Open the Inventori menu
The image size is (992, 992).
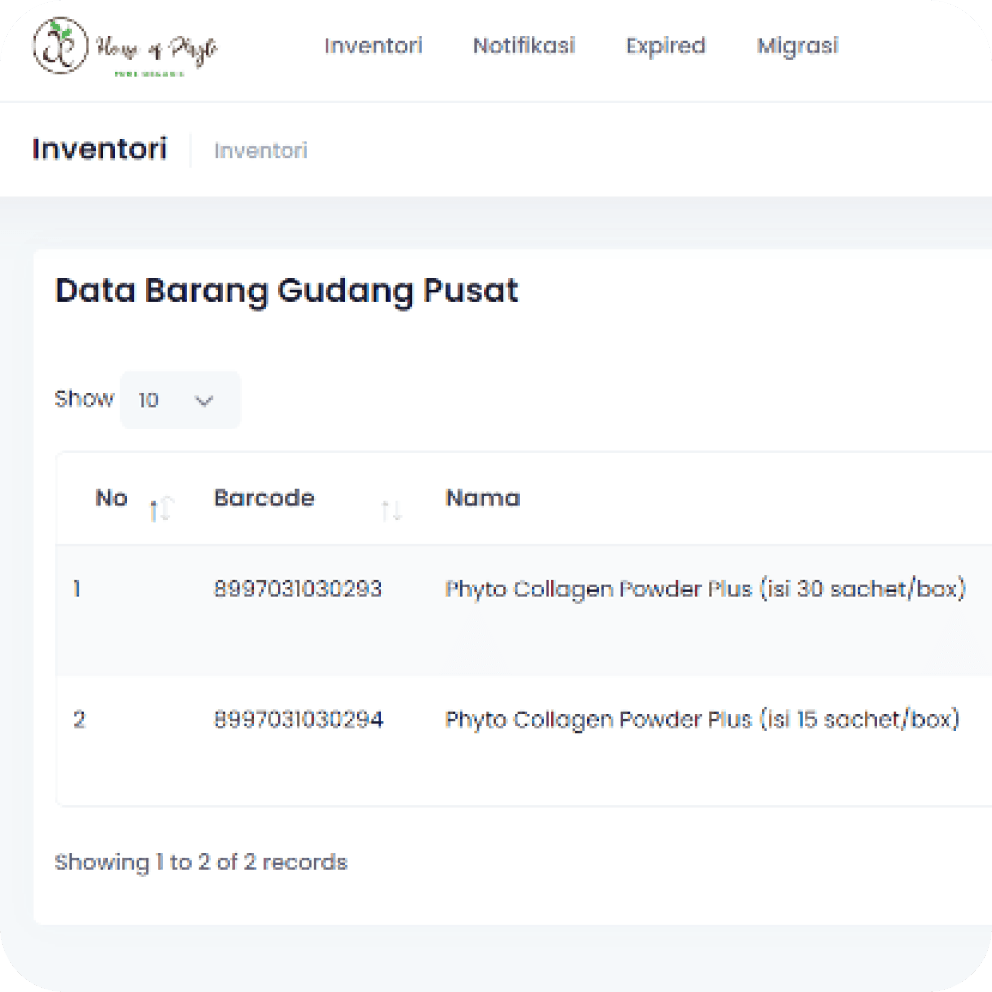tap(373, 46)
